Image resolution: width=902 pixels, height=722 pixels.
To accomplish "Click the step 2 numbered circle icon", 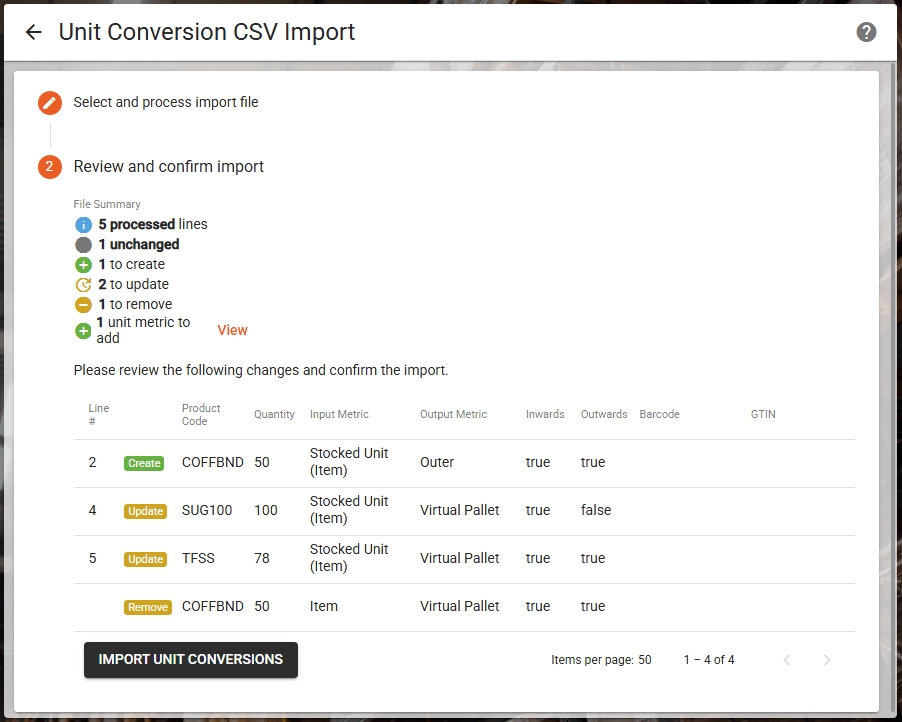I will [49, 167].
